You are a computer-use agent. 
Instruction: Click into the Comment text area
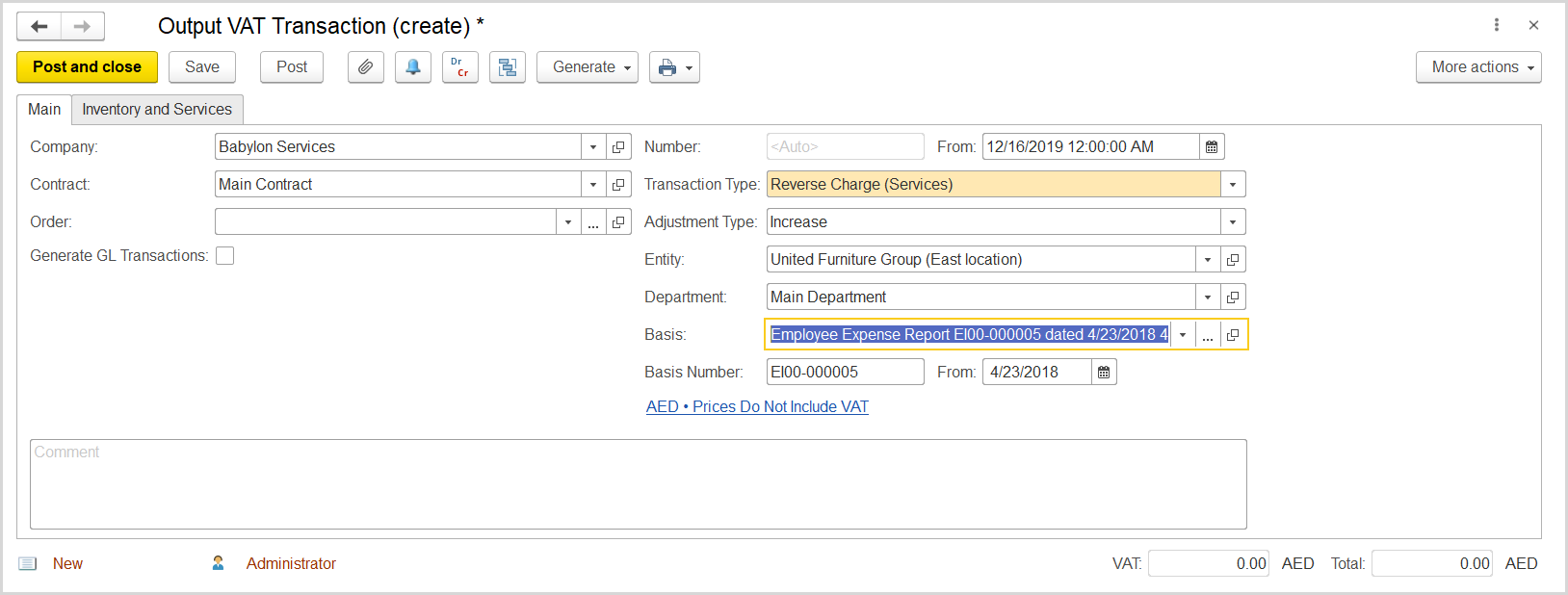click(639, 484)
